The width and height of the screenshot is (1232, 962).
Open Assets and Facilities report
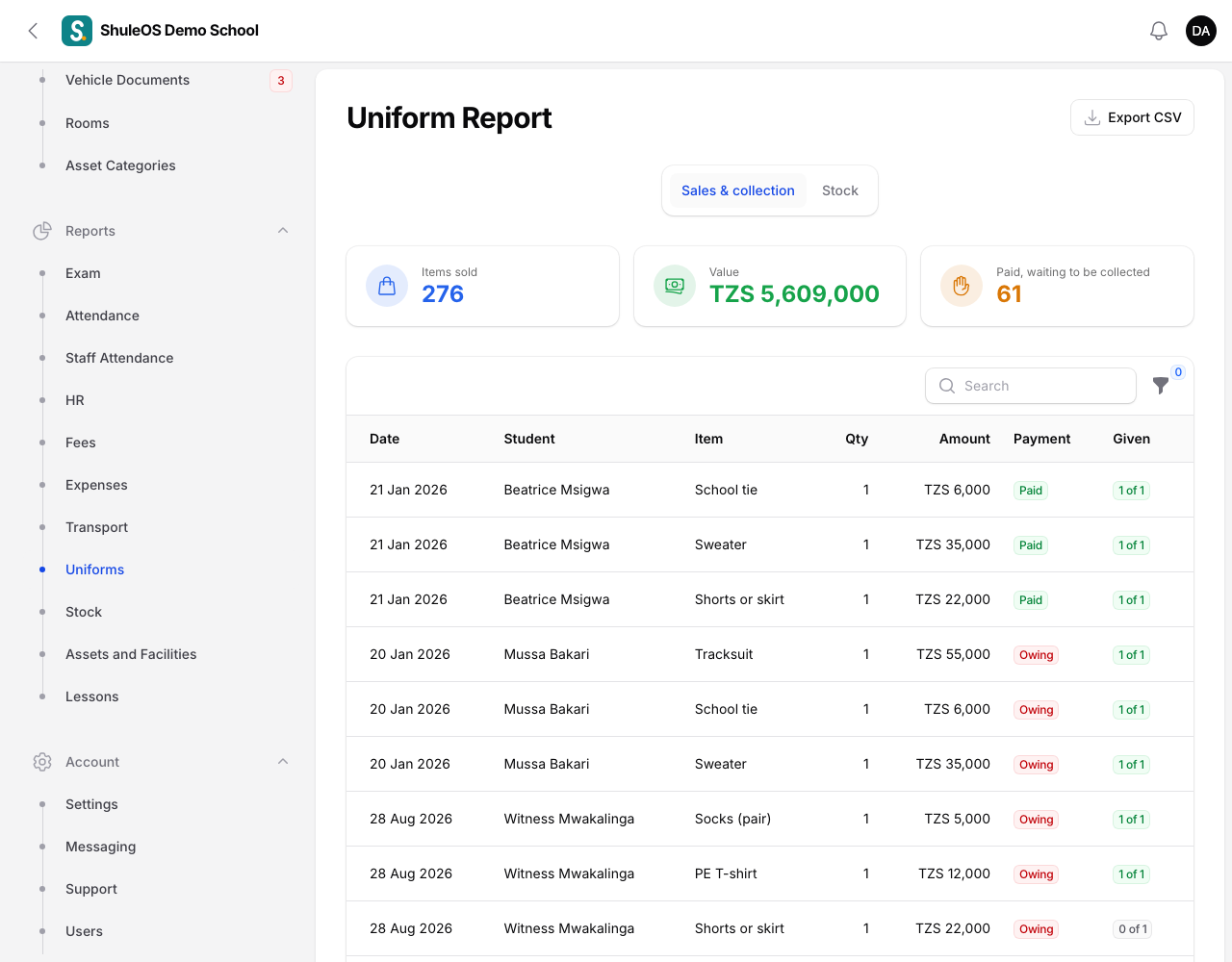point(131,654)
